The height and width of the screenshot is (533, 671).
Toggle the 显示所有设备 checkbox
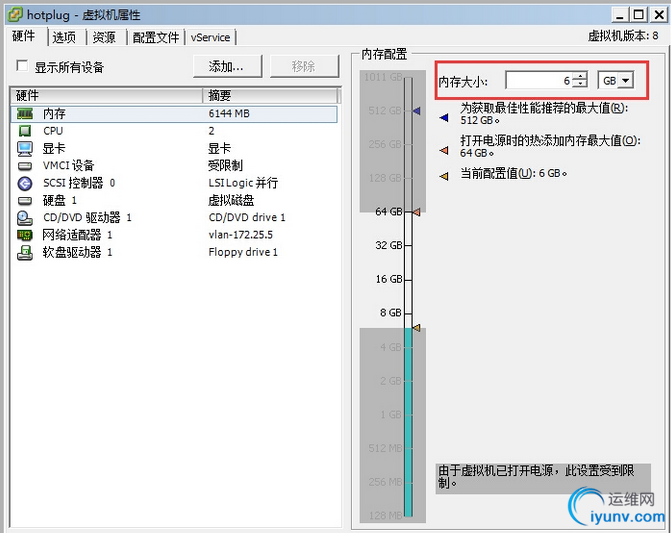[x=22, y=66]
